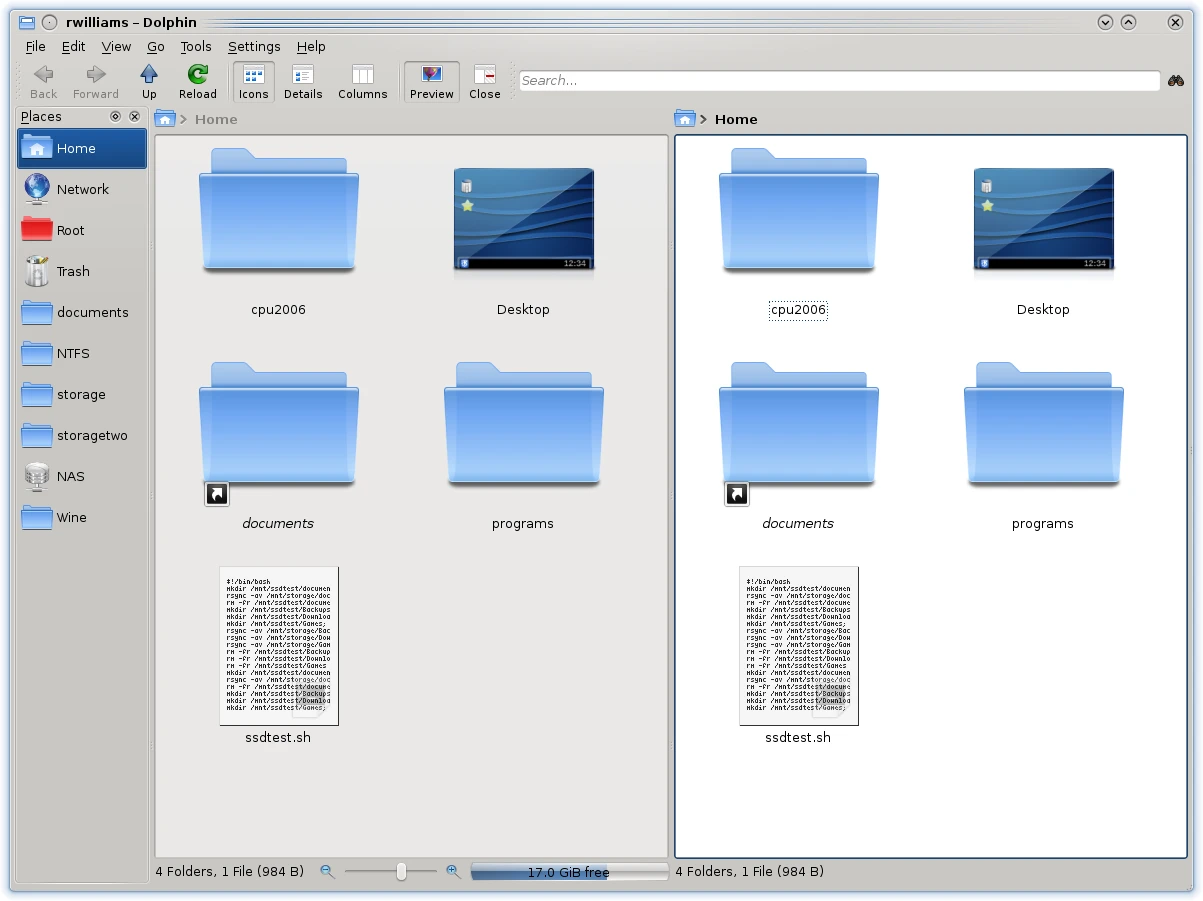Switch to Icons view mode
Viewport: 1203px width, 901px height.
click(253, 82)
